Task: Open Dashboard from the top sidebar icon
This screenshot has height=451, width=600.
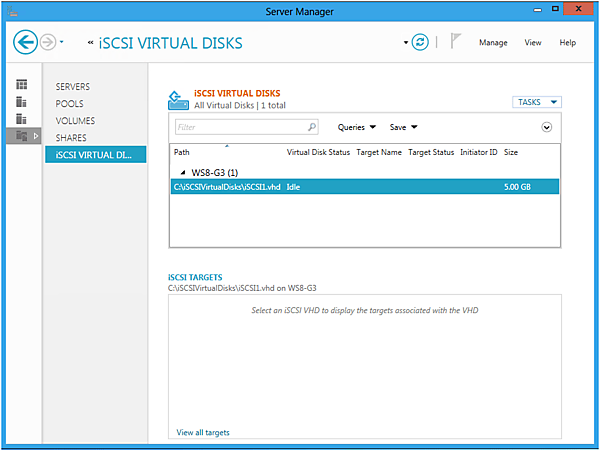Action: tap(22, 86)
